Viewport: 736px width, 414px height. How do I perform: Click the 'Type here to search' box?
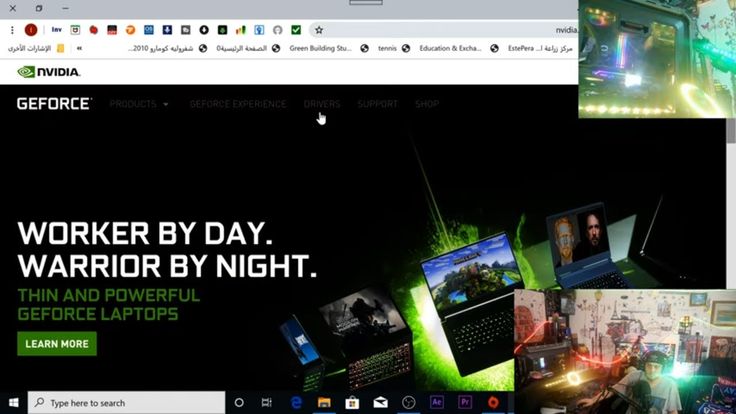point(126,403)
